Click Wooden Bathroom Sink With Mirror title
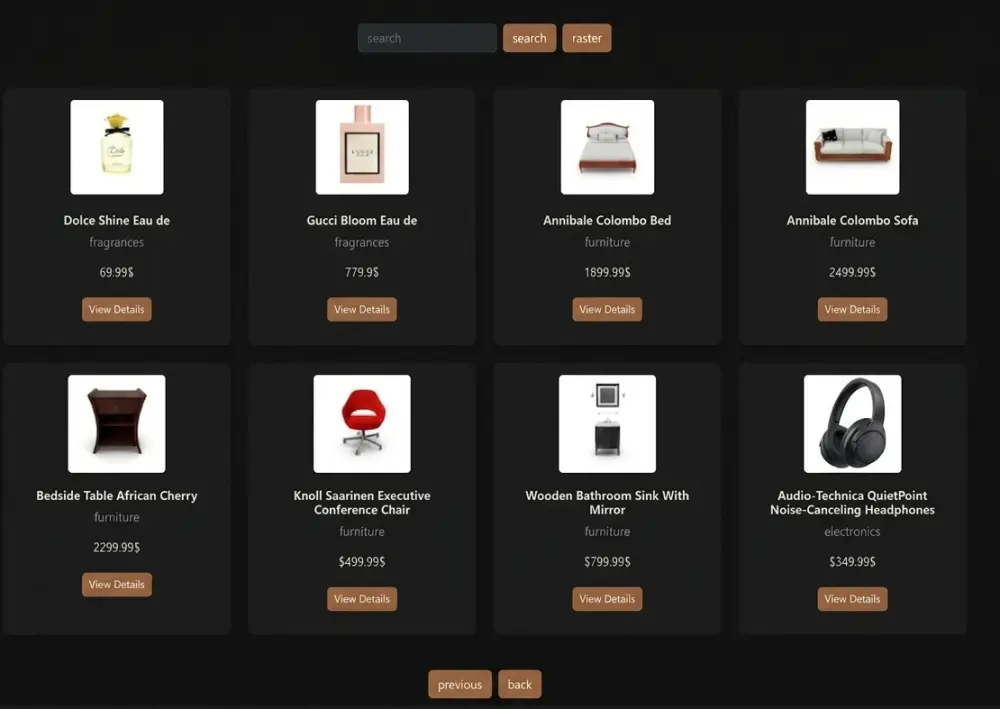 pos(607,502)
